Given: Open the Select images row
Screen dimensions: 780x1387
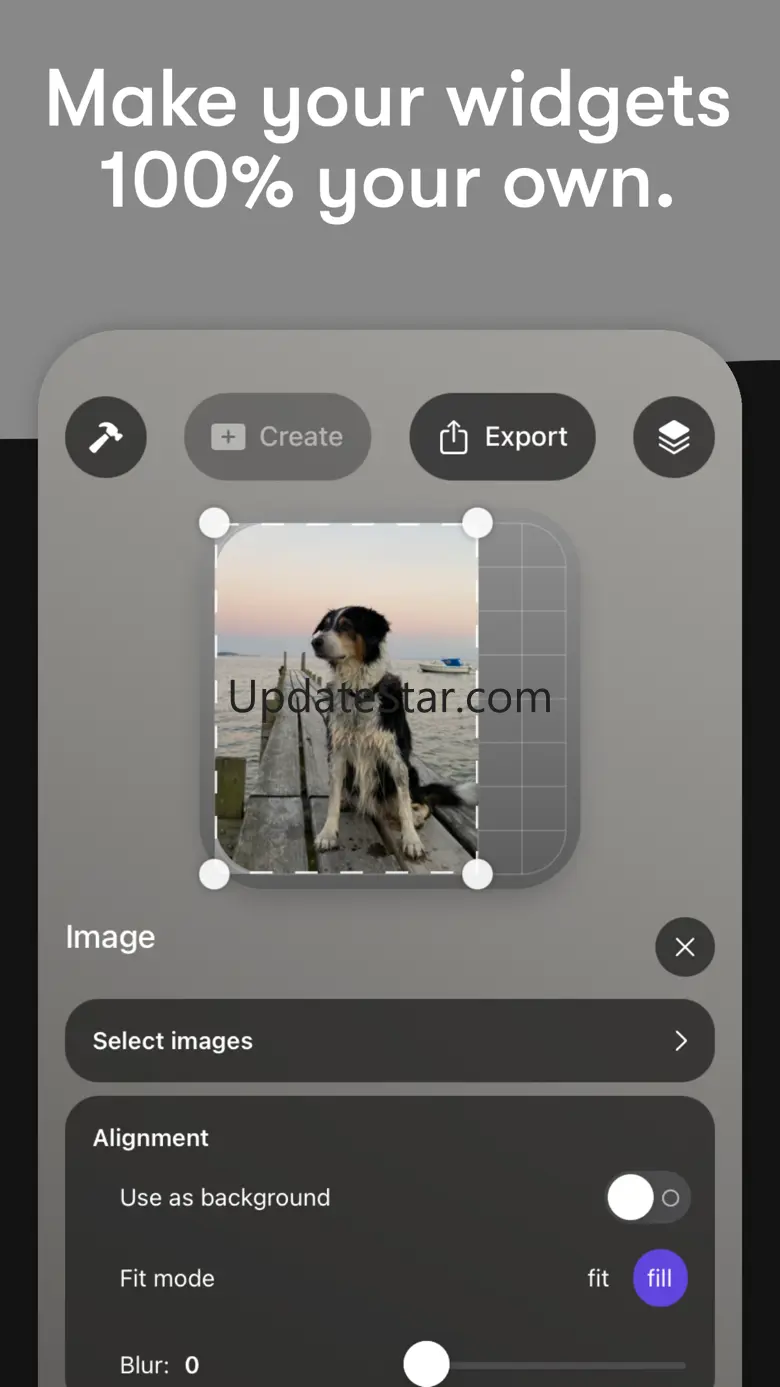Looking at the screenshot, I should click(390, 1041).
